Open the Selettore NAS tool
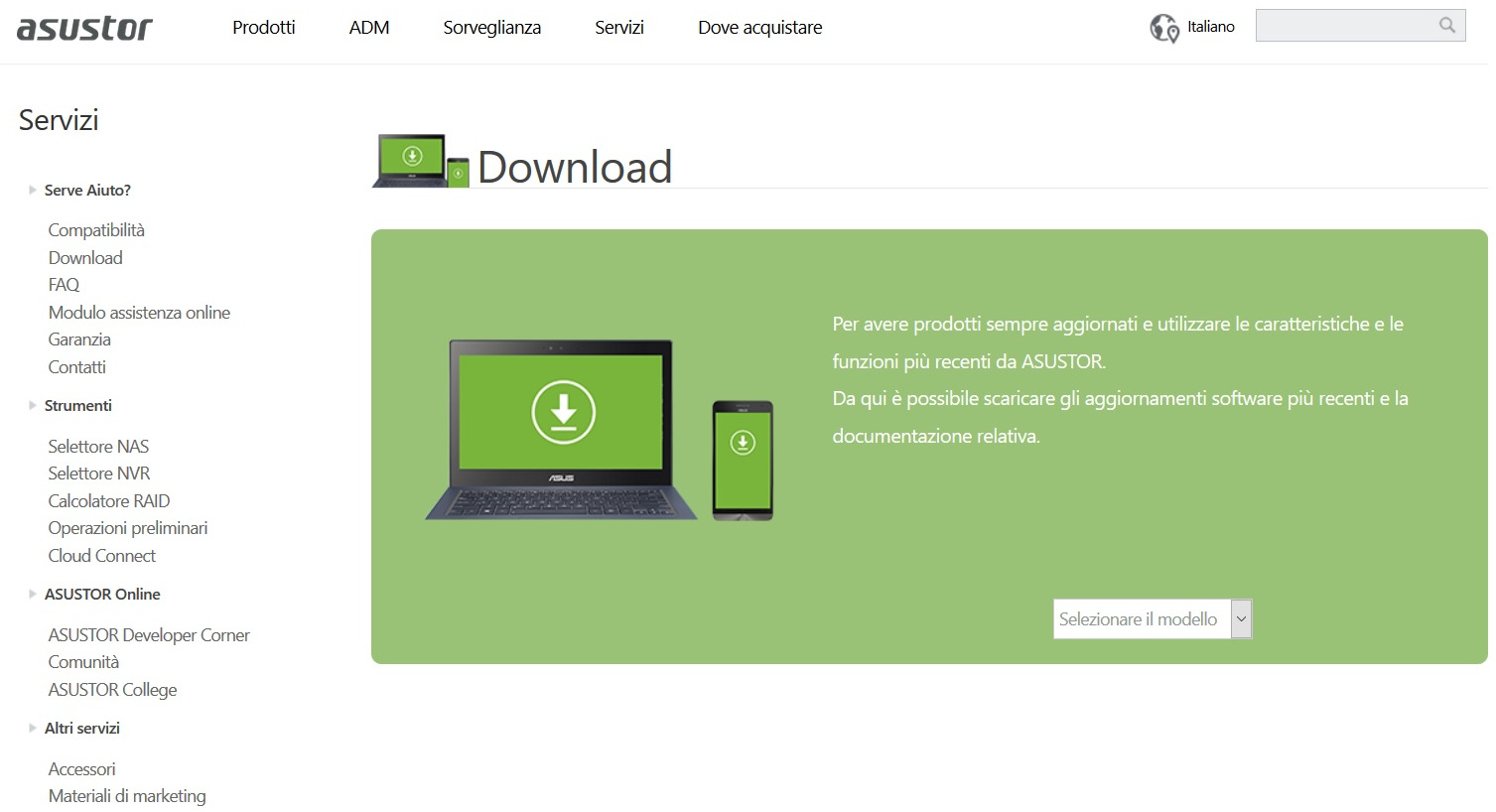The height and width of the screenshot is (812, 1496). (x=98, y=447)
